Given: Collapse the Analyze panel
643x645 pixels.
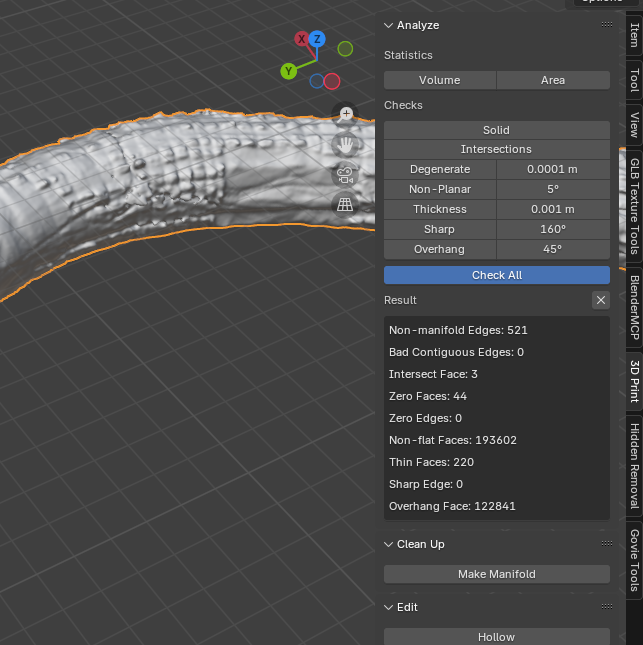Looking at the screenshot, I should click(388, 26).
